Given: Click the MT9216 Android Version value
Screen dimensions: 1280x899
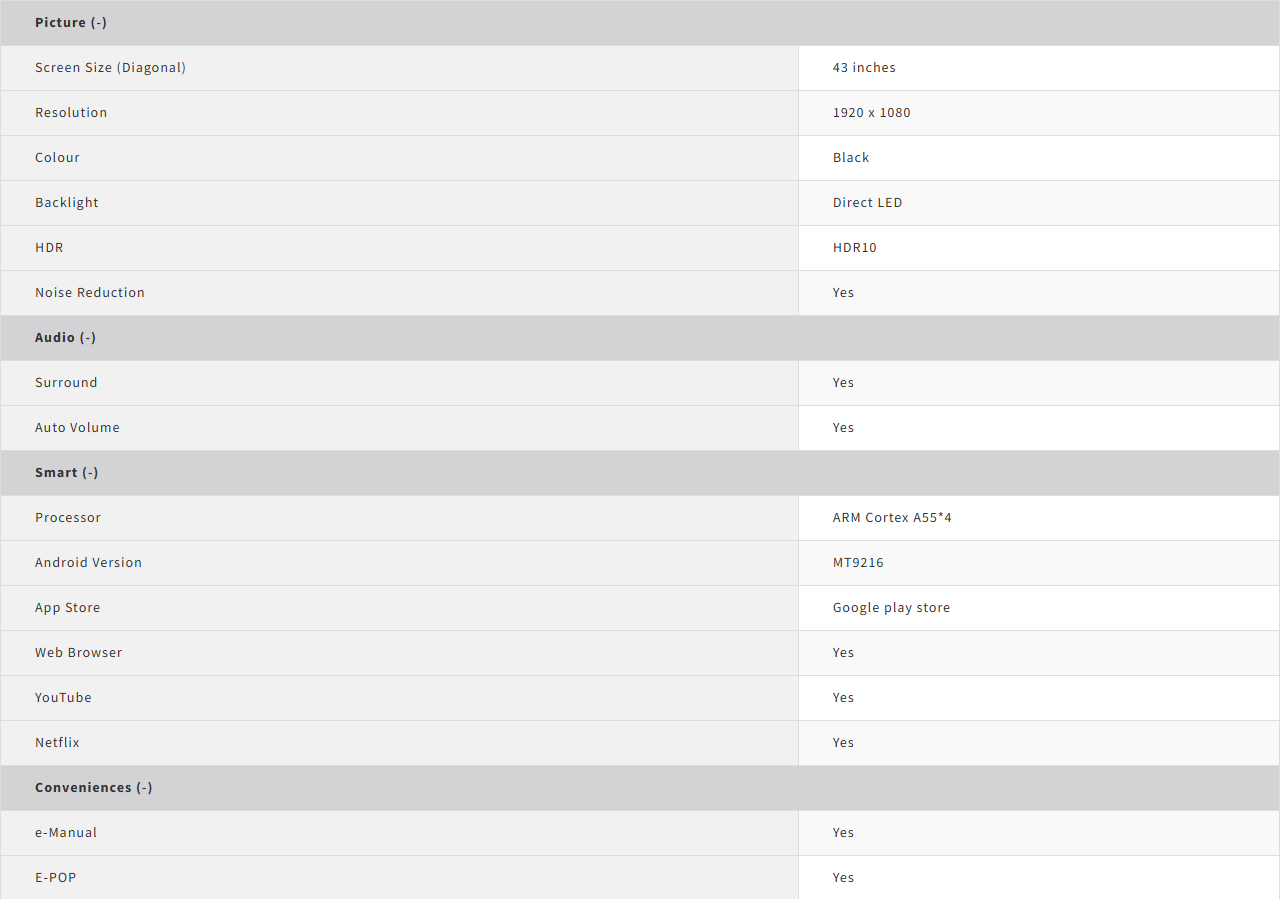Looking at the screenshot, I should [x=858, y=562].
